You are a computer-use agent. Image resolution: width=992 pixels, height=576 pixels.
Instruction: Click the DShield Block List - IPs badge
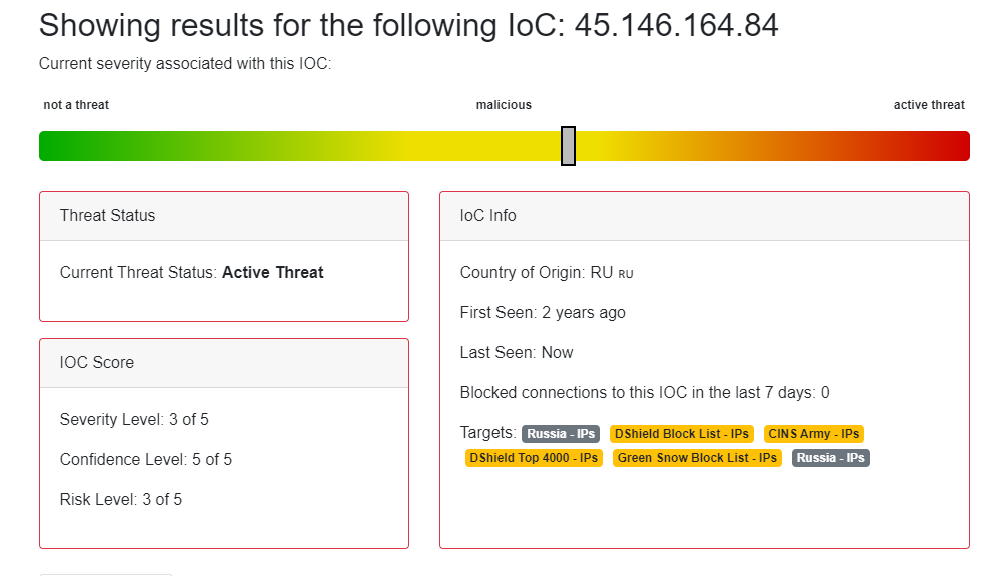[681, 434]
